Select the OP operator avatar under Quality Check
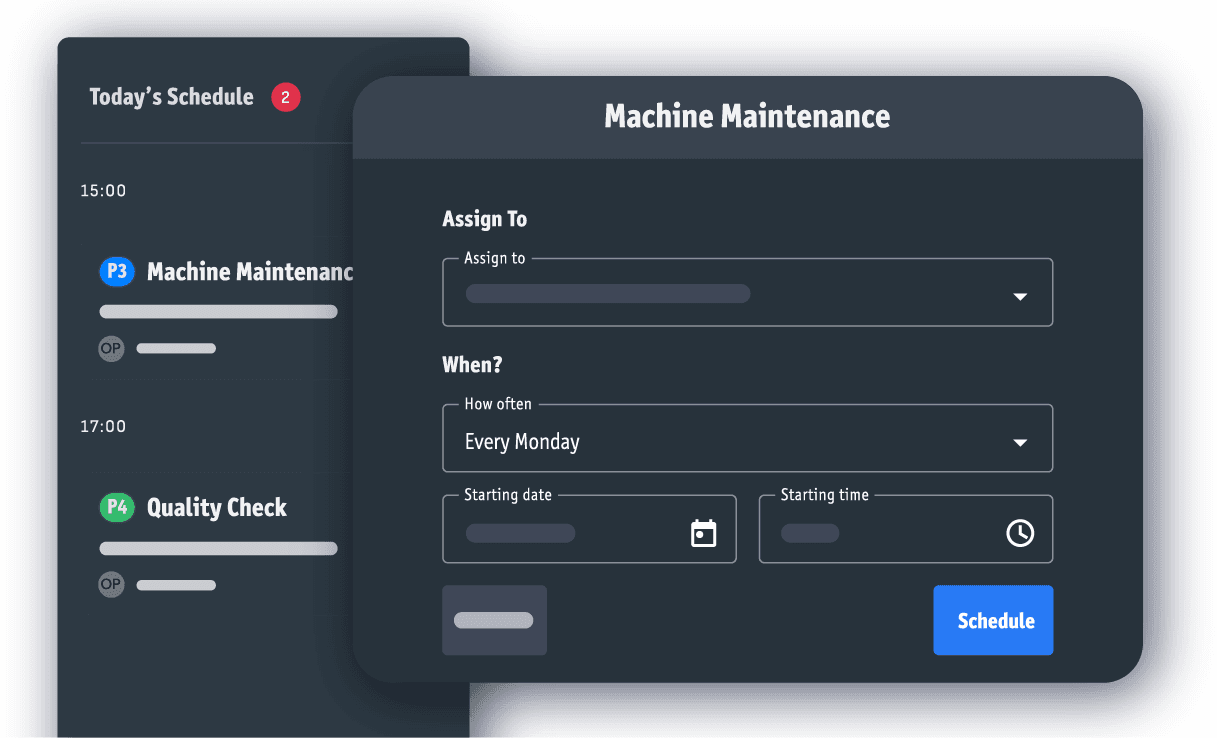Screen dimensions: 1217x738 point(111,584)
